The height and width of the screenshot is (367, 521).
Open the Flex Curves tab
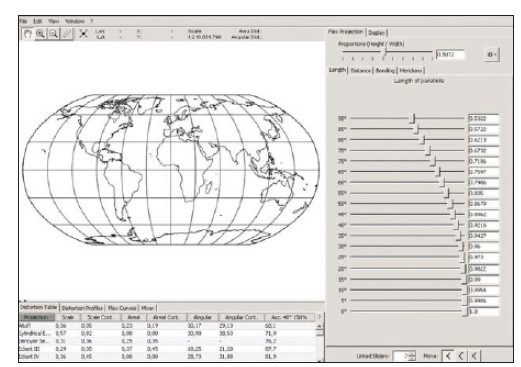tap(122, 308)
